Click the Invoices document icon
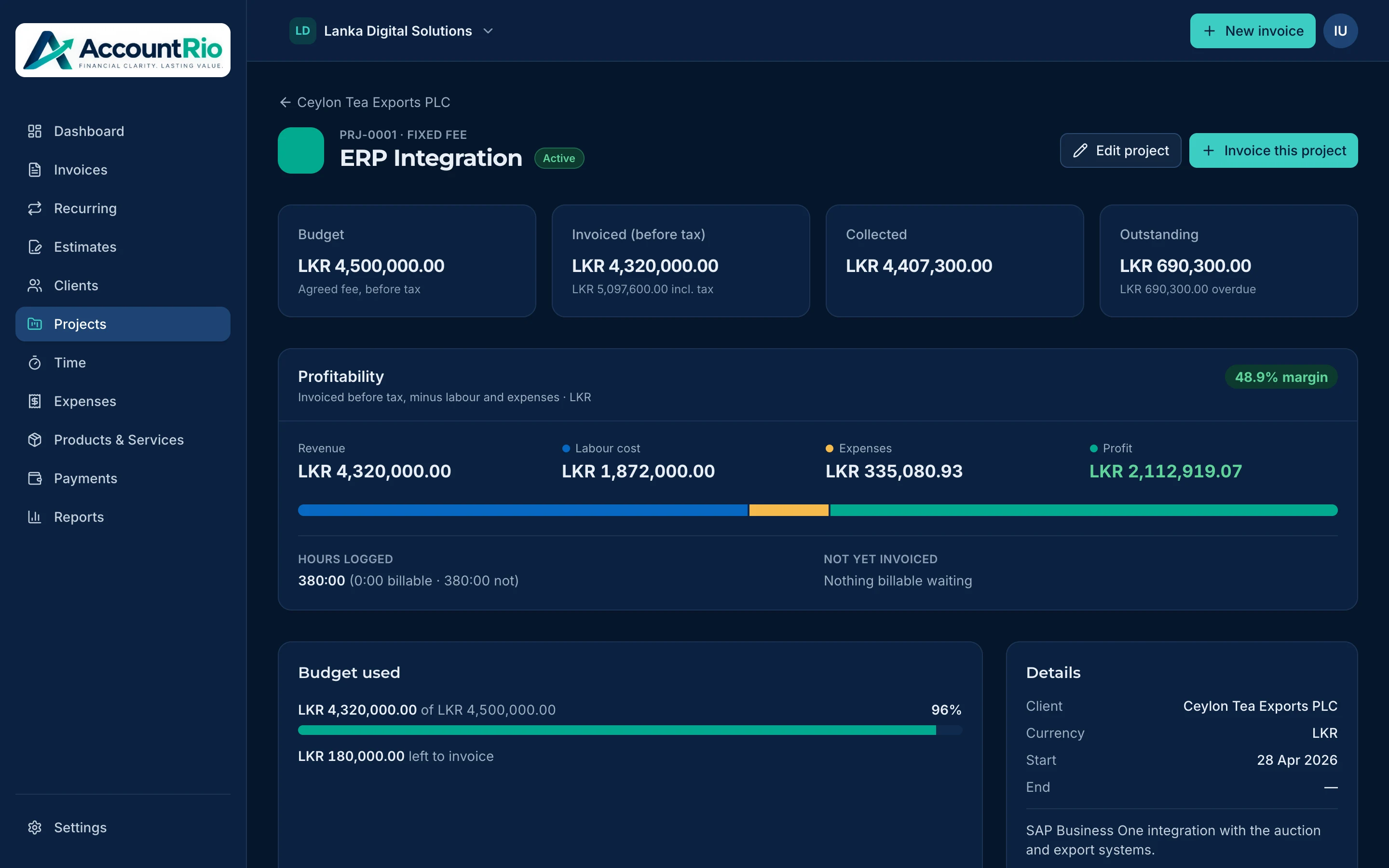The image size is (1389, 868). coord(34,170)
